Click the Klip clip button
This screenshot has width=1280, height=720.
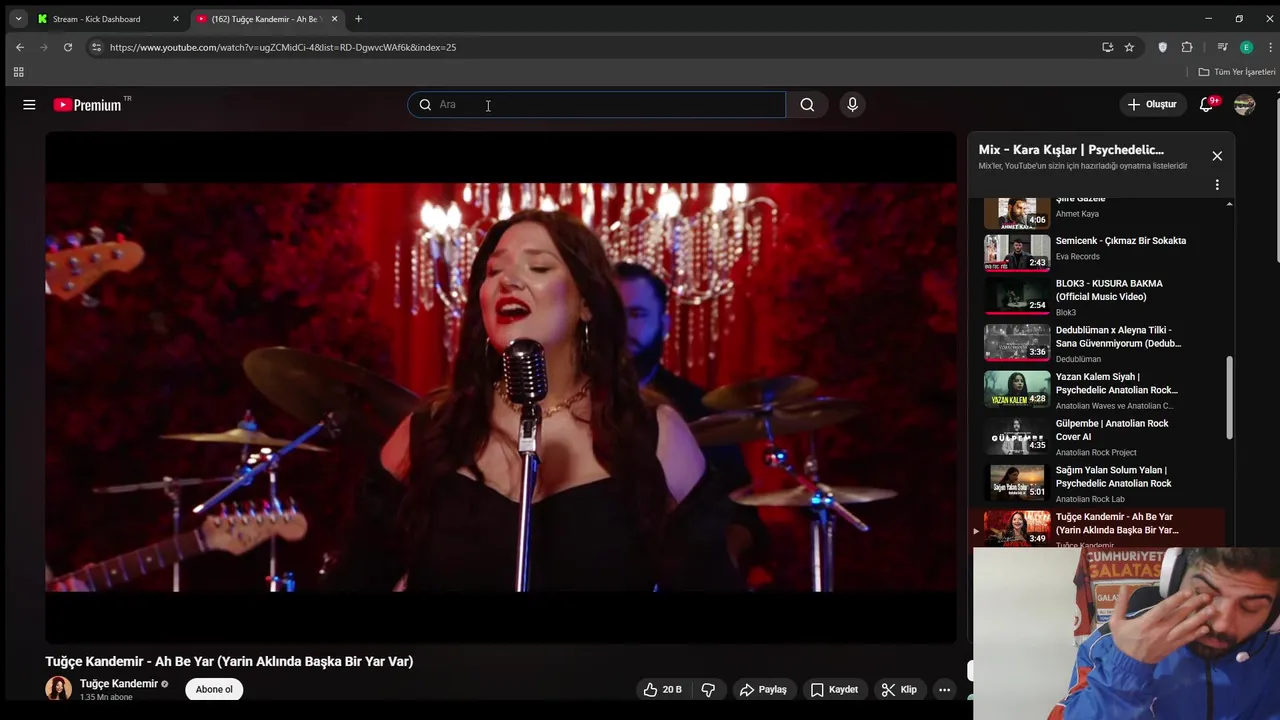(x=899, y=689)
